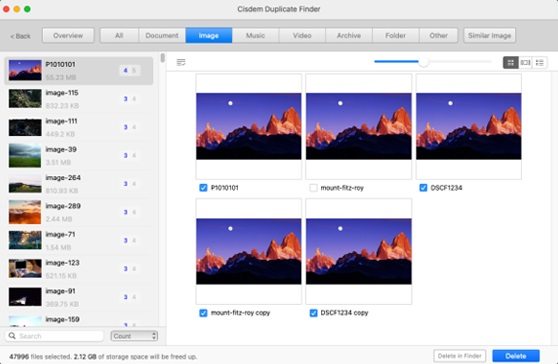This screenshot has width=558, height=364.
Task: Click the mount-fitz-roy copy thumbnail preview
Action: [x=249, y=251]
